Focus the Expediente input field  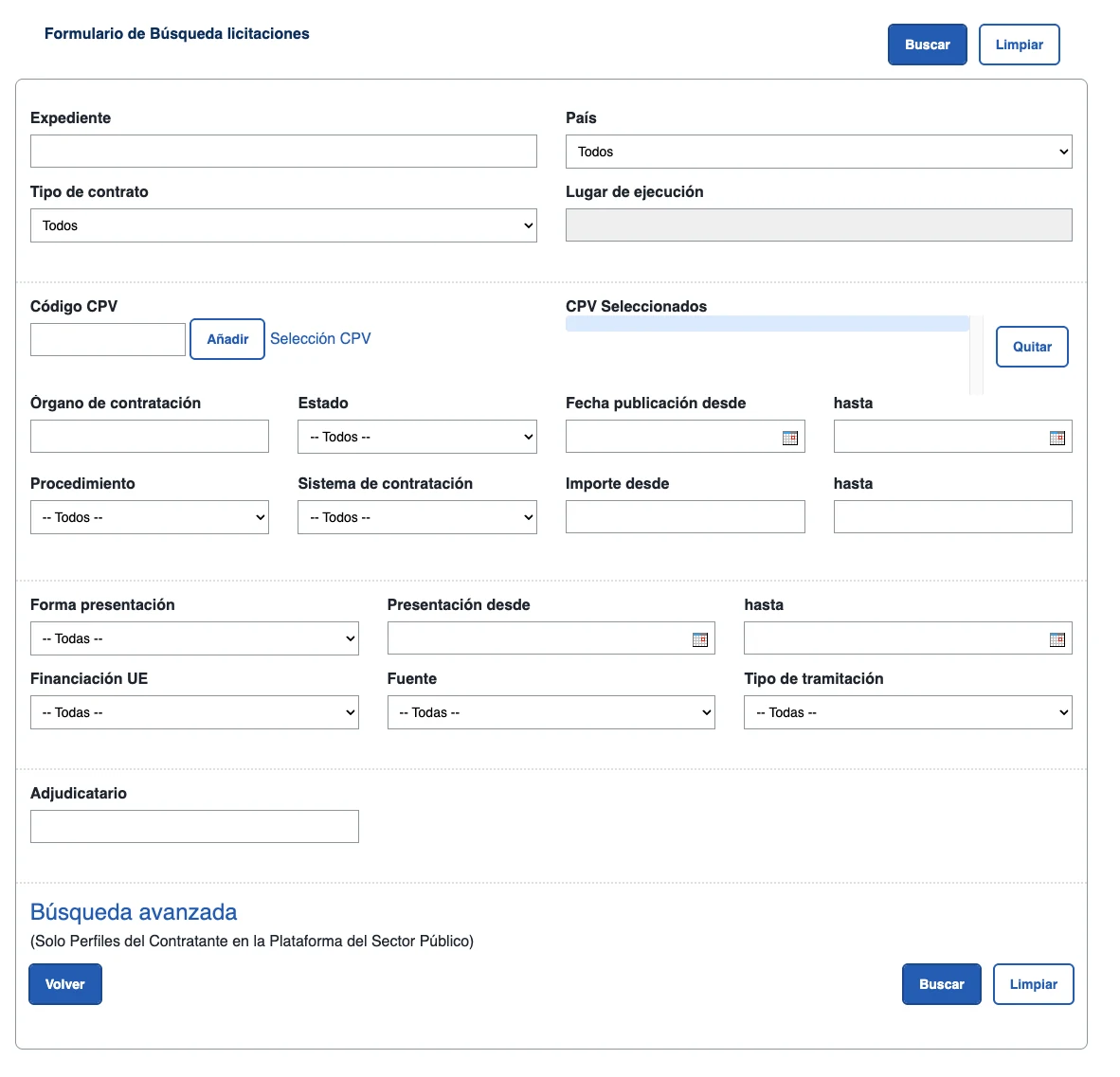click(283, 152)
